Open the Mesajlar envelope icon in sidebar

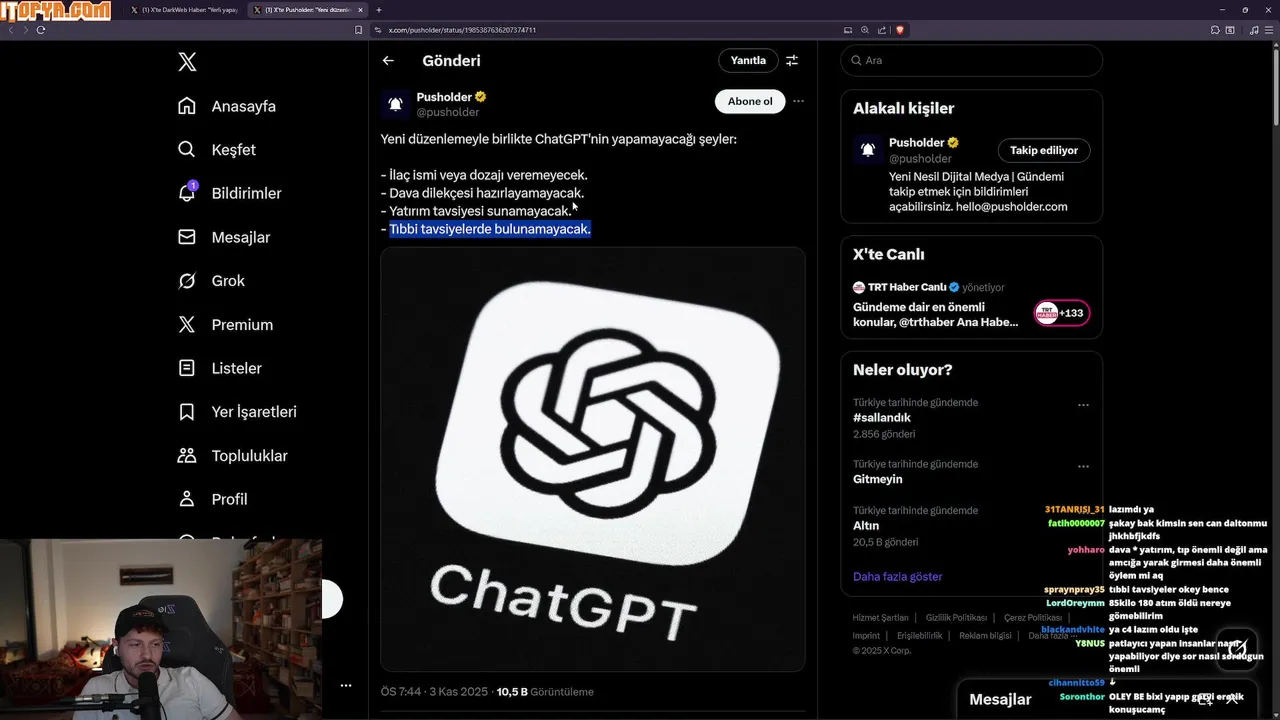[187, 237]
